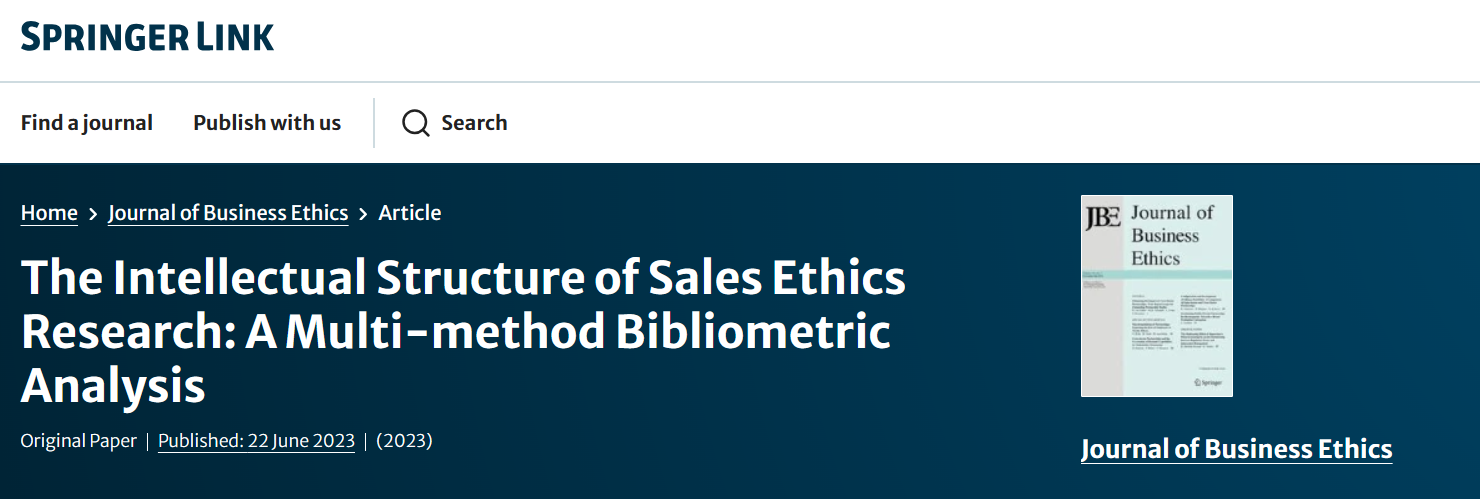Open the Find a journal menu item
The image size is (1480, 499).
[87, 123]
